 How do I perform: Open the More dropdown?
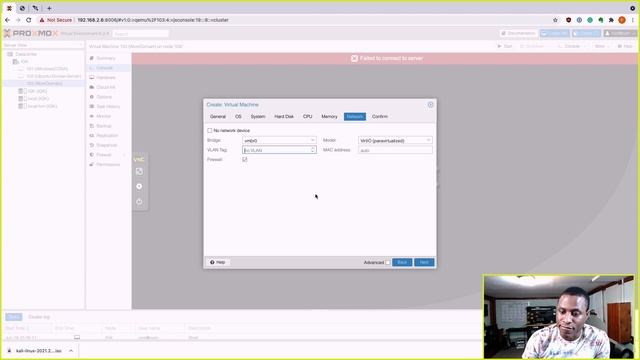pos(601,47)
